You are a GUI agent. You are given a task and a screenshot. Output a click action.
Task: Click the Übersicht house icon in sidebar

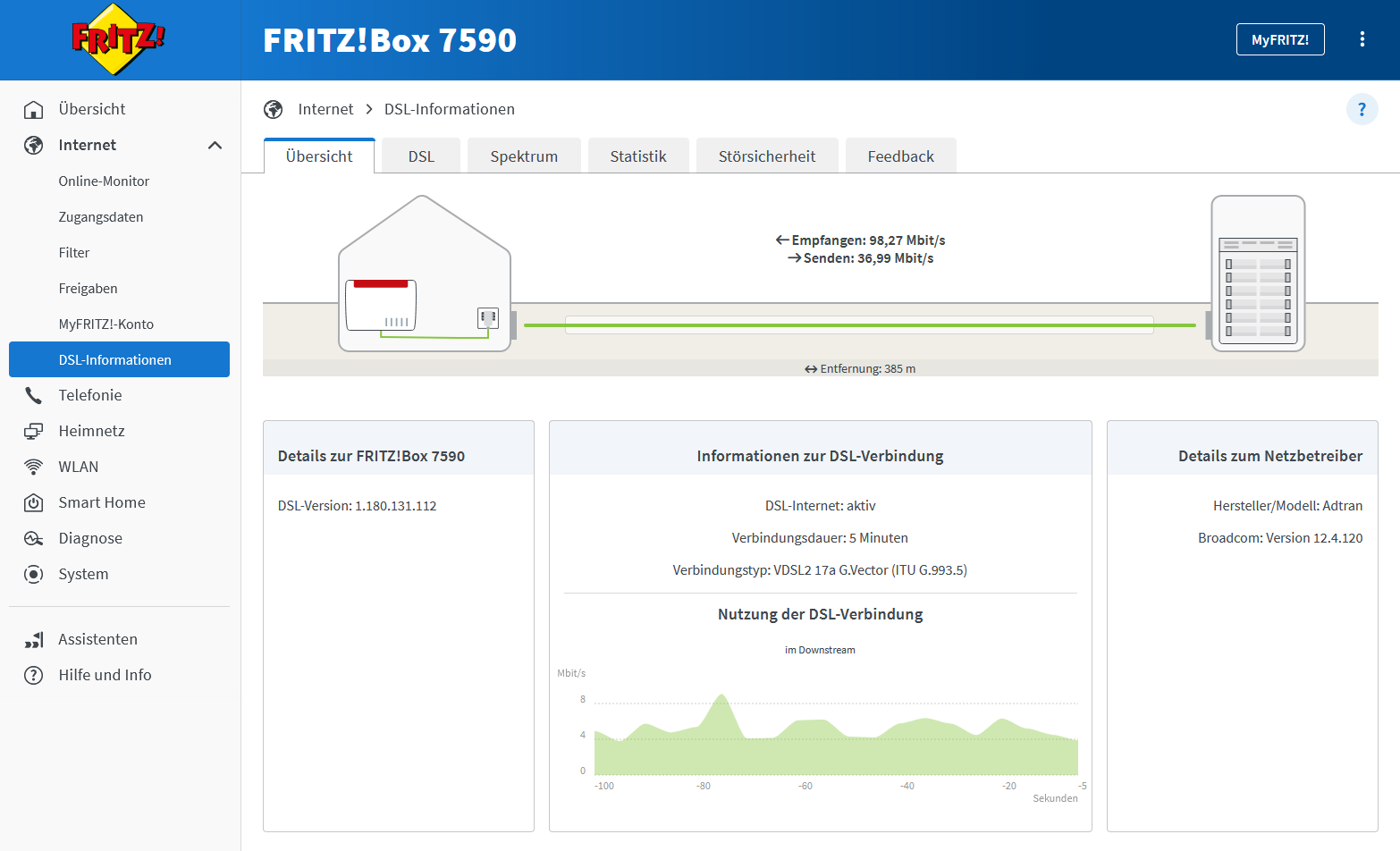coord(33,109)
